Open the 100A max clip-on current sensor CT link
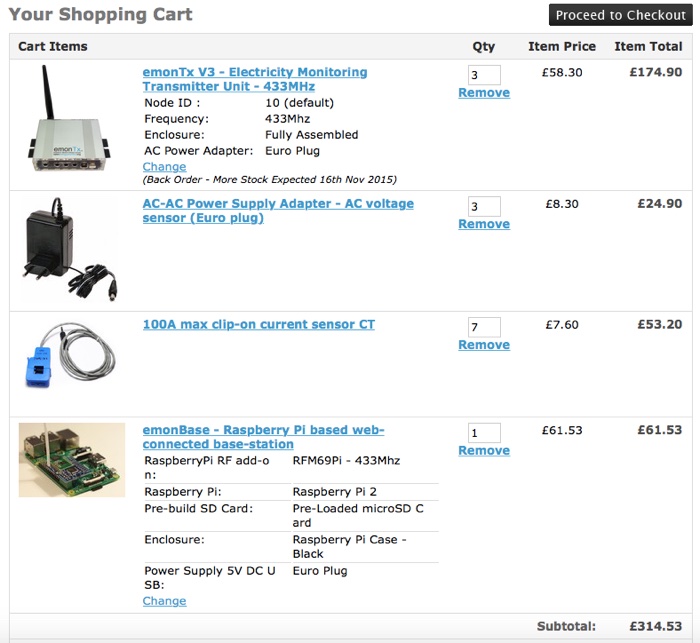Viewport: 700px width, 643px height. pyautogui.click(x=258, y=324)
